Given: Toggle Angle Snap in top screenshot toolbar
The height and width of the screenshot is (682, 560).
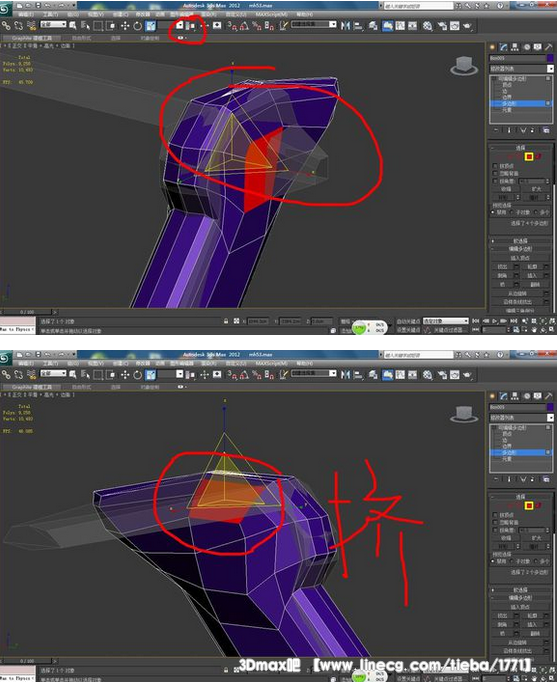Looking at the screenshot, I should pyautogui.click(x=244, y=26).
